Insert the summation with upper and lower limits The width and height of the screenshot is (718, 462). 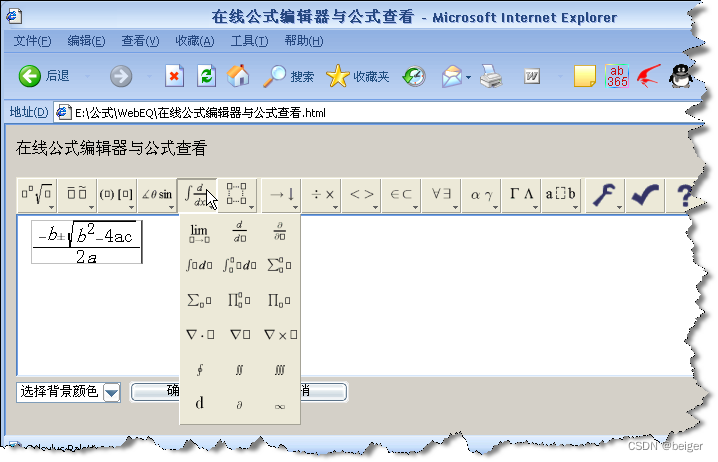(x=279, y=265)
